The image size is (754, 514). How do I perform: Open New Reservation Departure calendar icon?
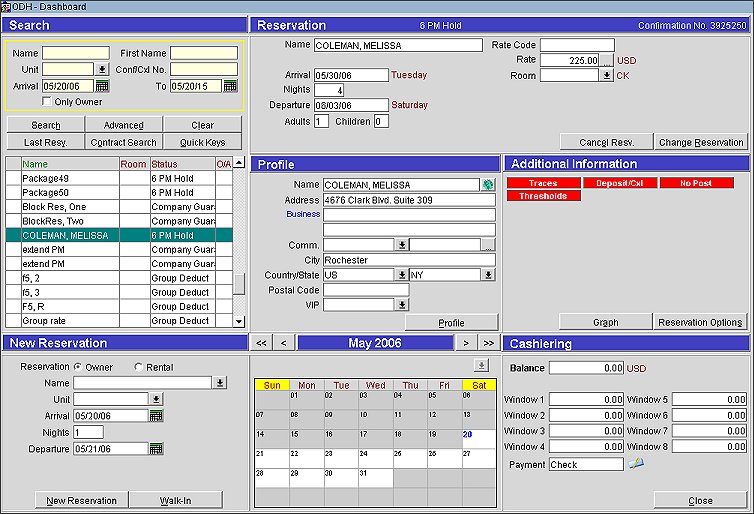156,448
